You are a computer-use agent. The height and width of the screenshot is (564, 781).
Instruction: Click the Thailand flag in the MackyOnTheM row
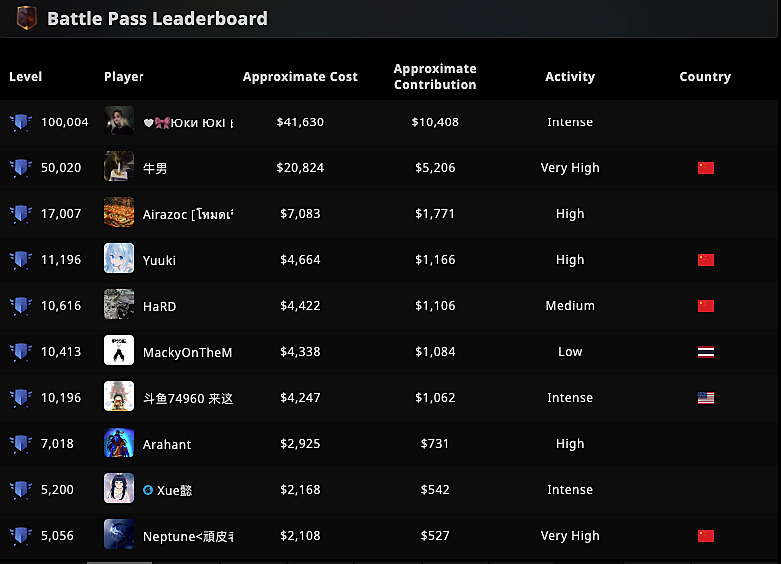pos(706,352)
